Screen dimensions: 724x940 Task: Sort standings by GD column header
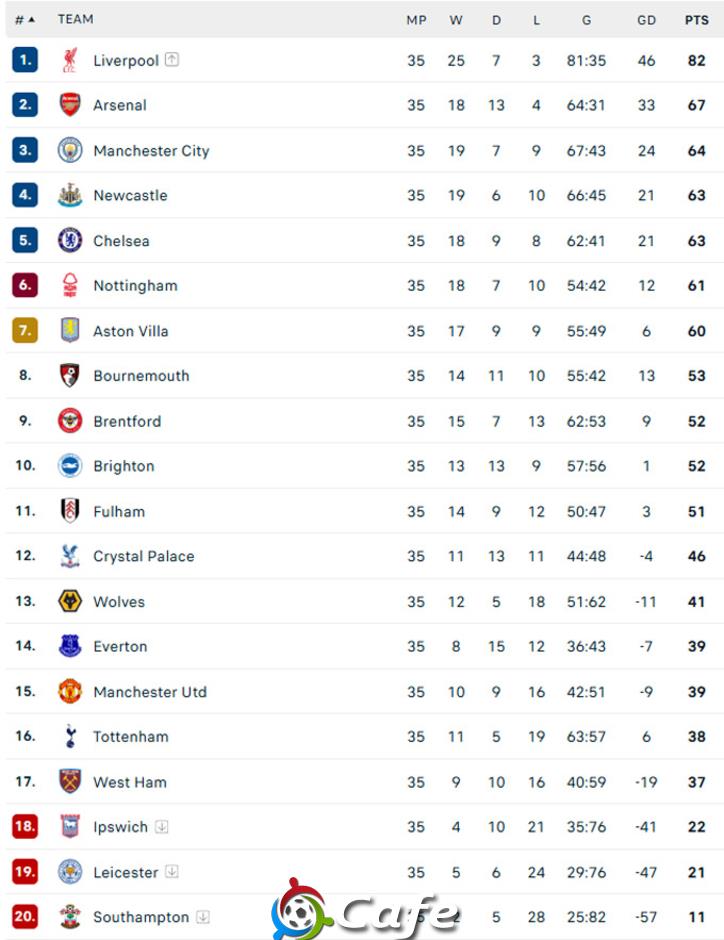tap(646, 20)
